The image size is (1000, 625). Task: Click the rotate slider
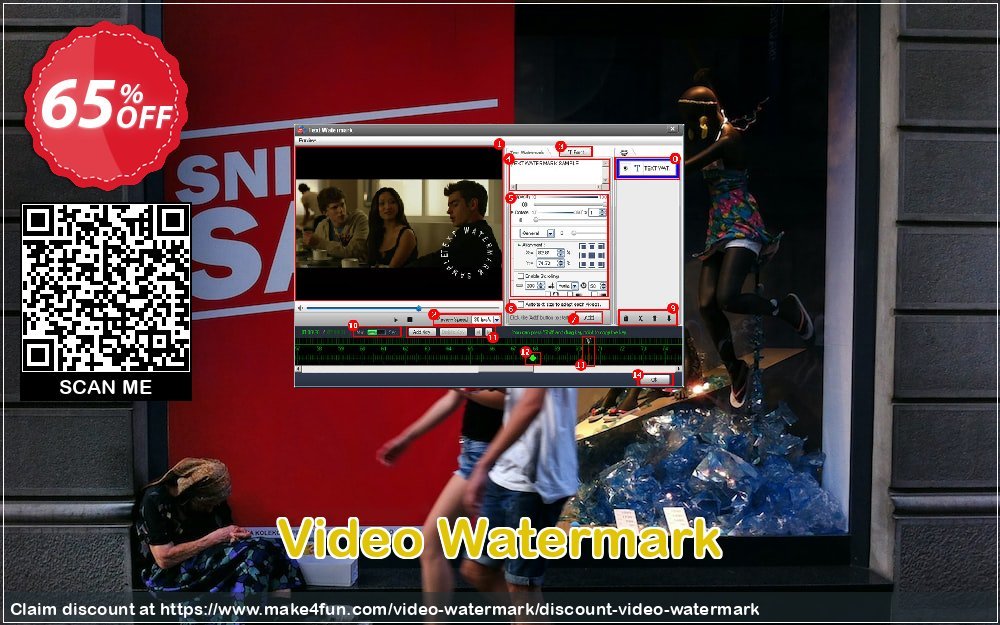coord(570,220)
